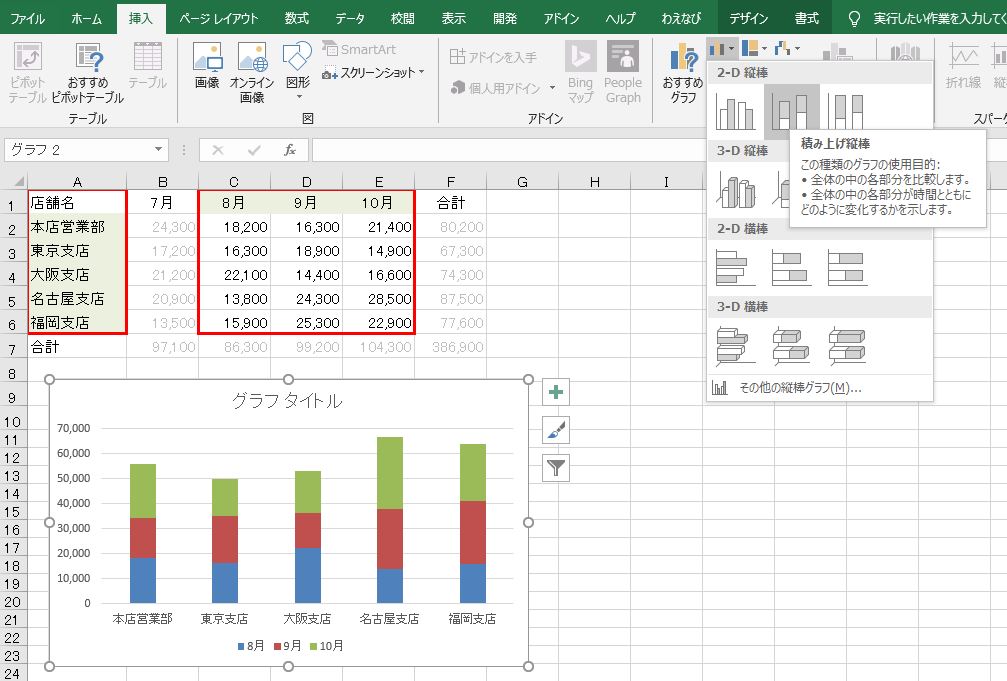This screenshot has height=681, width=1007.
Task: Switch to the 書式 chart tab
Action: 807,18
